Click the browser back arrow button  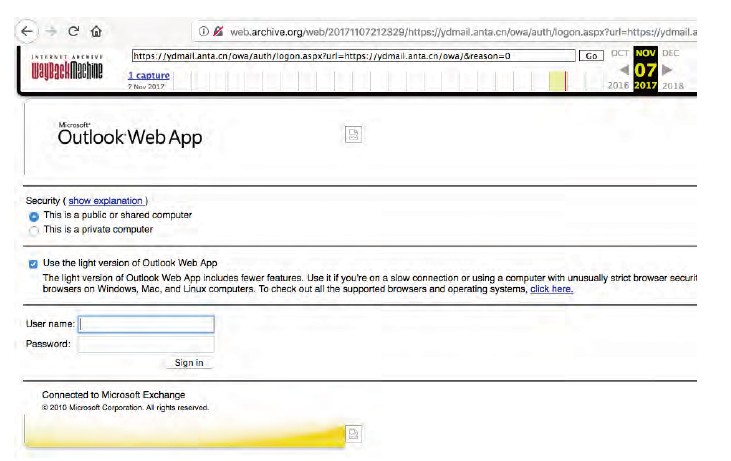click(27, 31)
